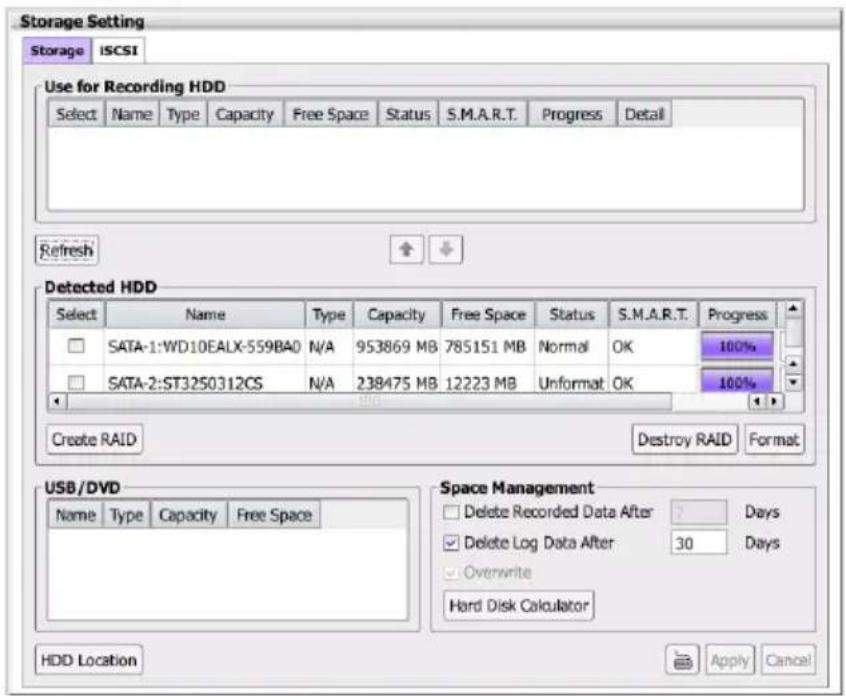846x696 pixels.
Task: Click Recording HDD Capacity column header
Action: (x=245, y=114)
